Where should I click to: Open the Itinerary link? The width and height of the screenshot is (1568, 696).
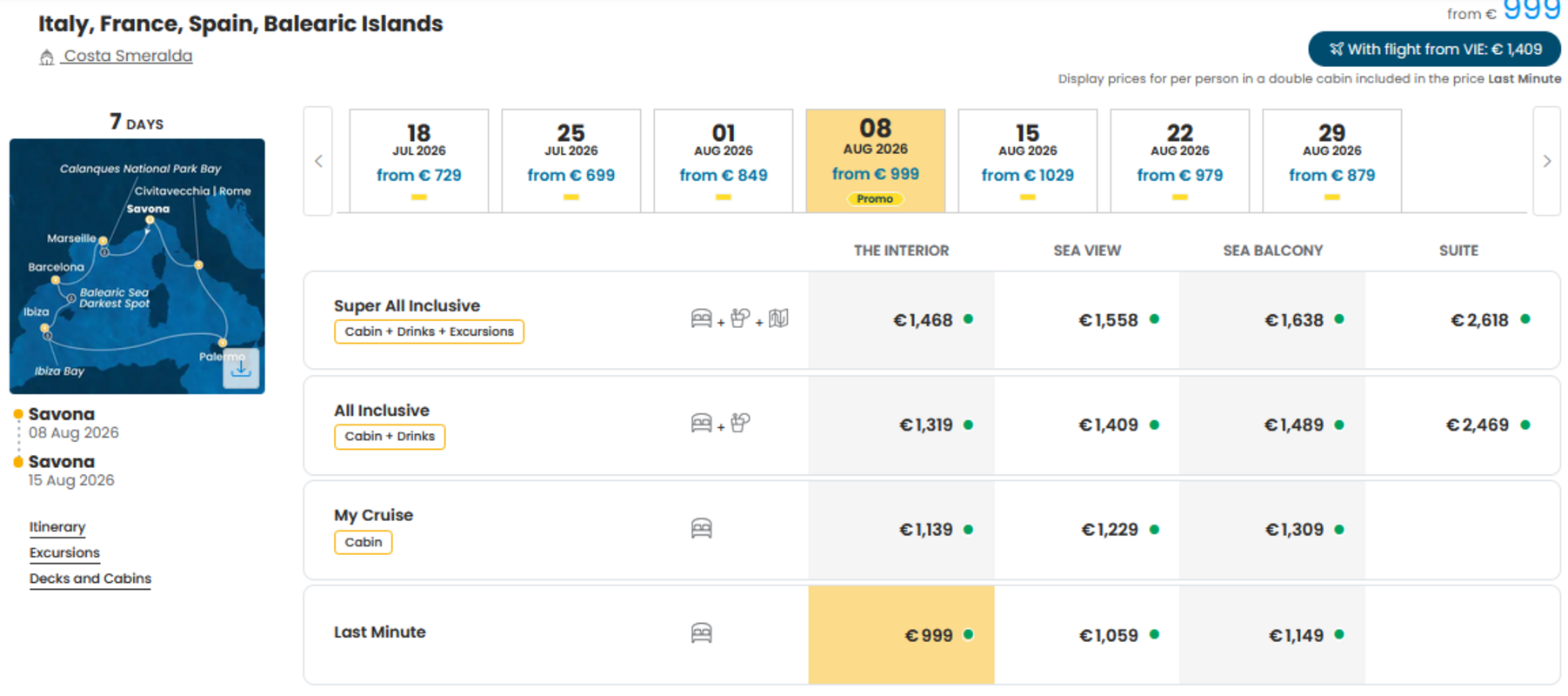57,527
